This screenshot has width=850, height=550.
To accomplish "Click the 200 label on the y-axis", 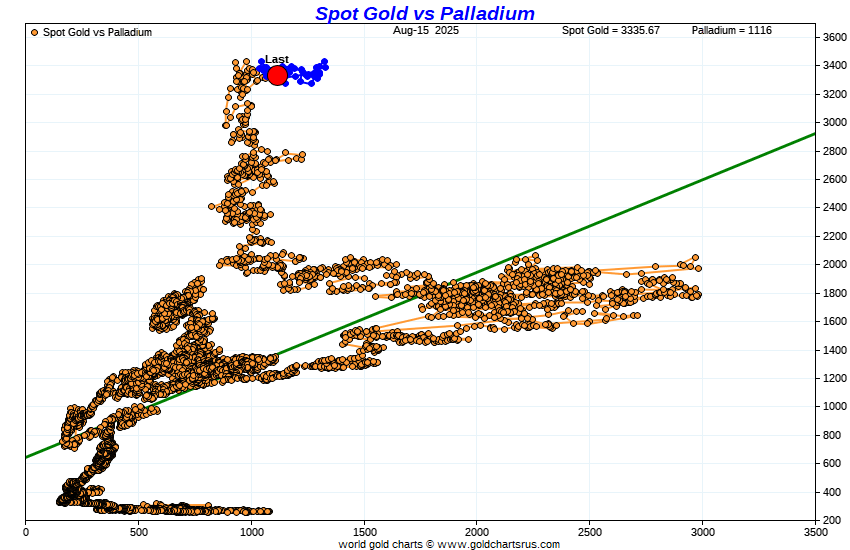I will [831, 520].
